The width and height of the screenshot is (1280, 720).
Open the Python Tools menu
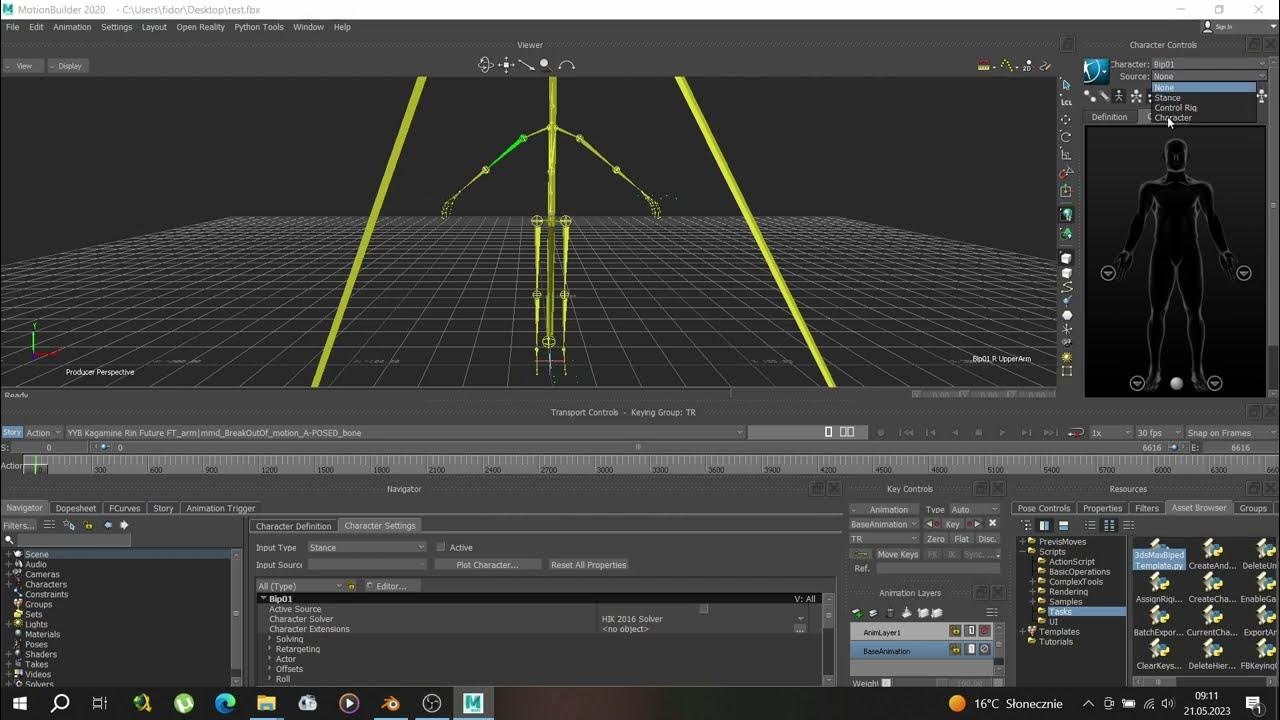click(259, 27)
